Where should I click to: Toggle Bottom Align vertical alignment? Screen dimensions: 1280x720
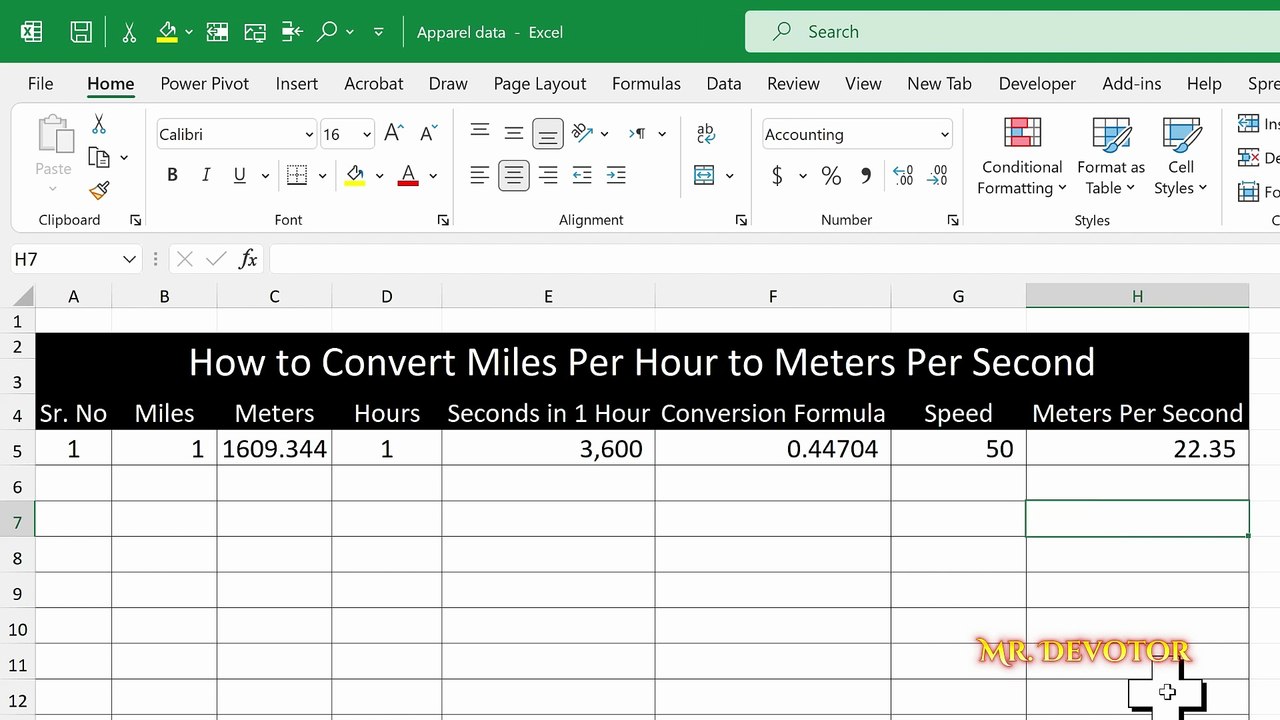coord(547,134)
